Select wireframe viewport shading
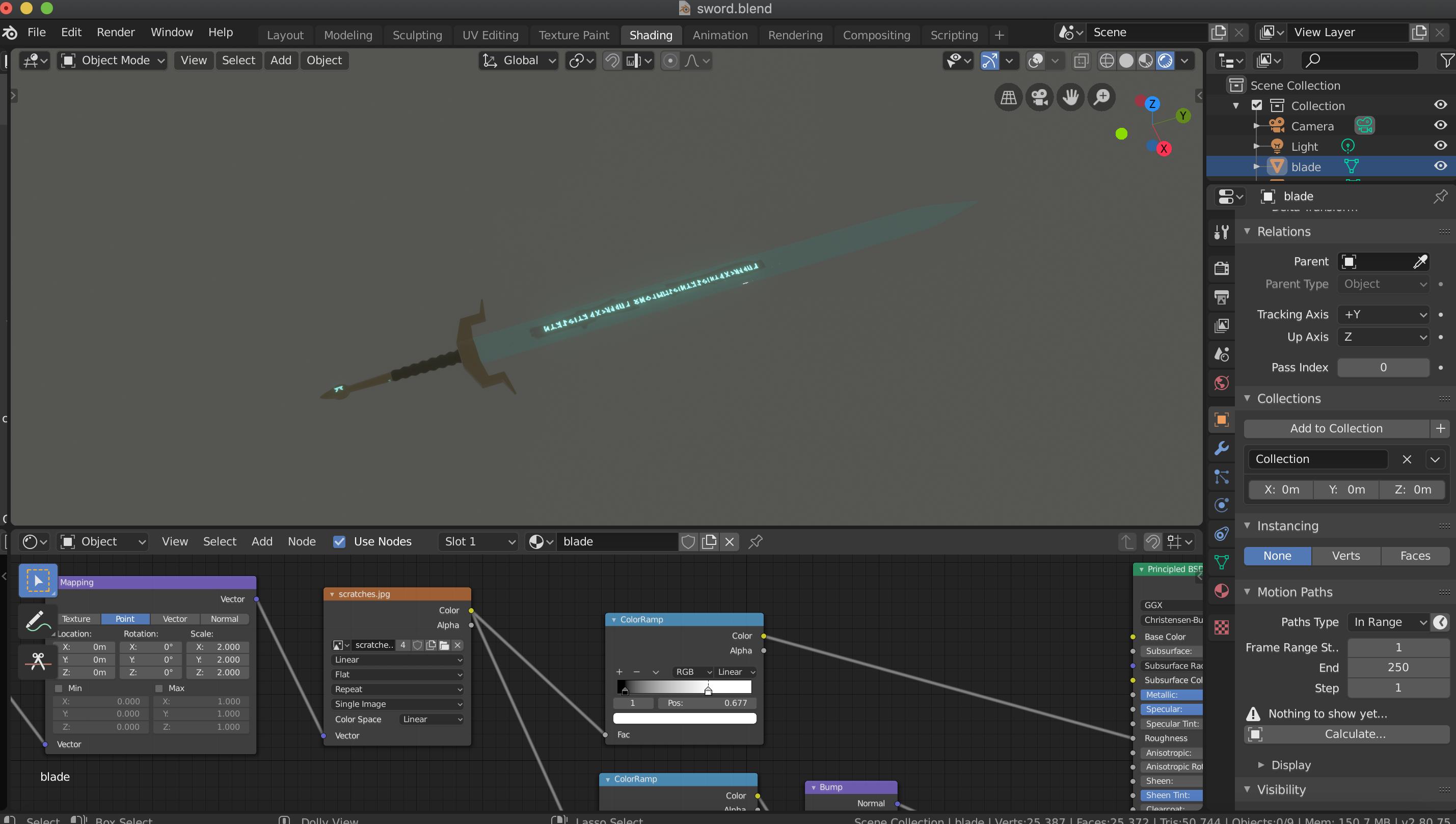This screenshot has width=1456, height=824. point(1107,61)
